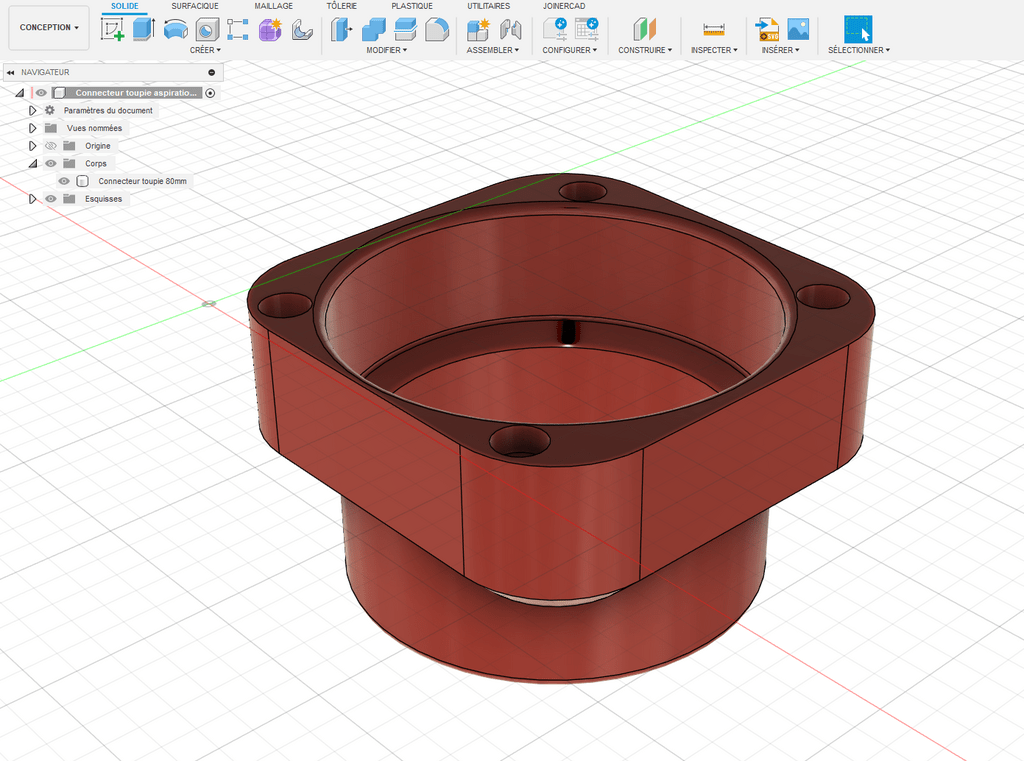
Task: Switch to the JoinerCAD tab
Action: coord(564,6)
